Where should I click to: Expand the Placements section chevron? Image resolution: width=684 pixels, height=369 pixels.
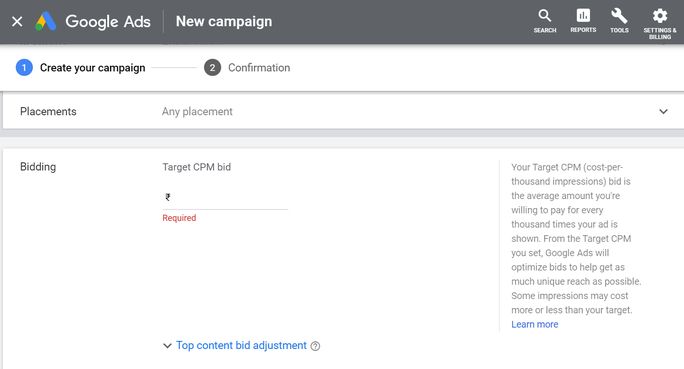tap(663, 111)
